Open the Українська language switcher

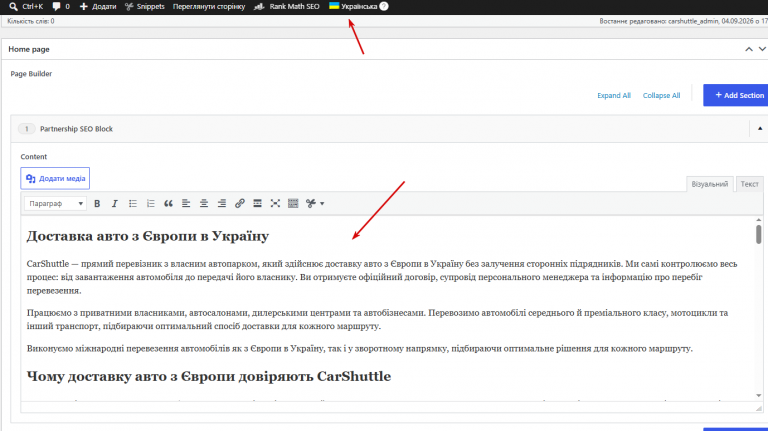point(353,6)
